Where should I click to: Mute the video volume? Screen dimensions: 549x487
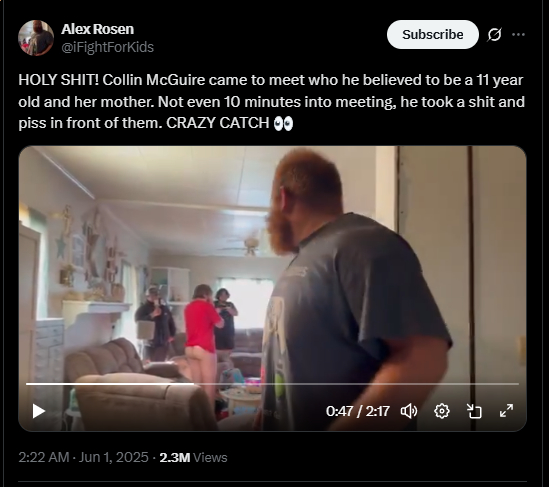click(409, 411)
